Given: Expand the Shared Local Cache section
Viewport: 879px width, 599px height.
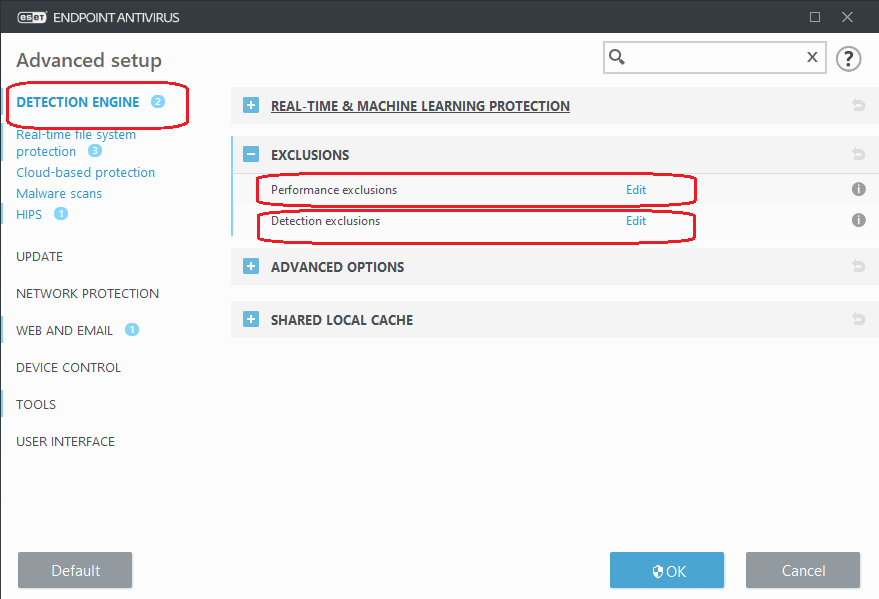Looking at the screenshot, I should (x=251, y=319).
